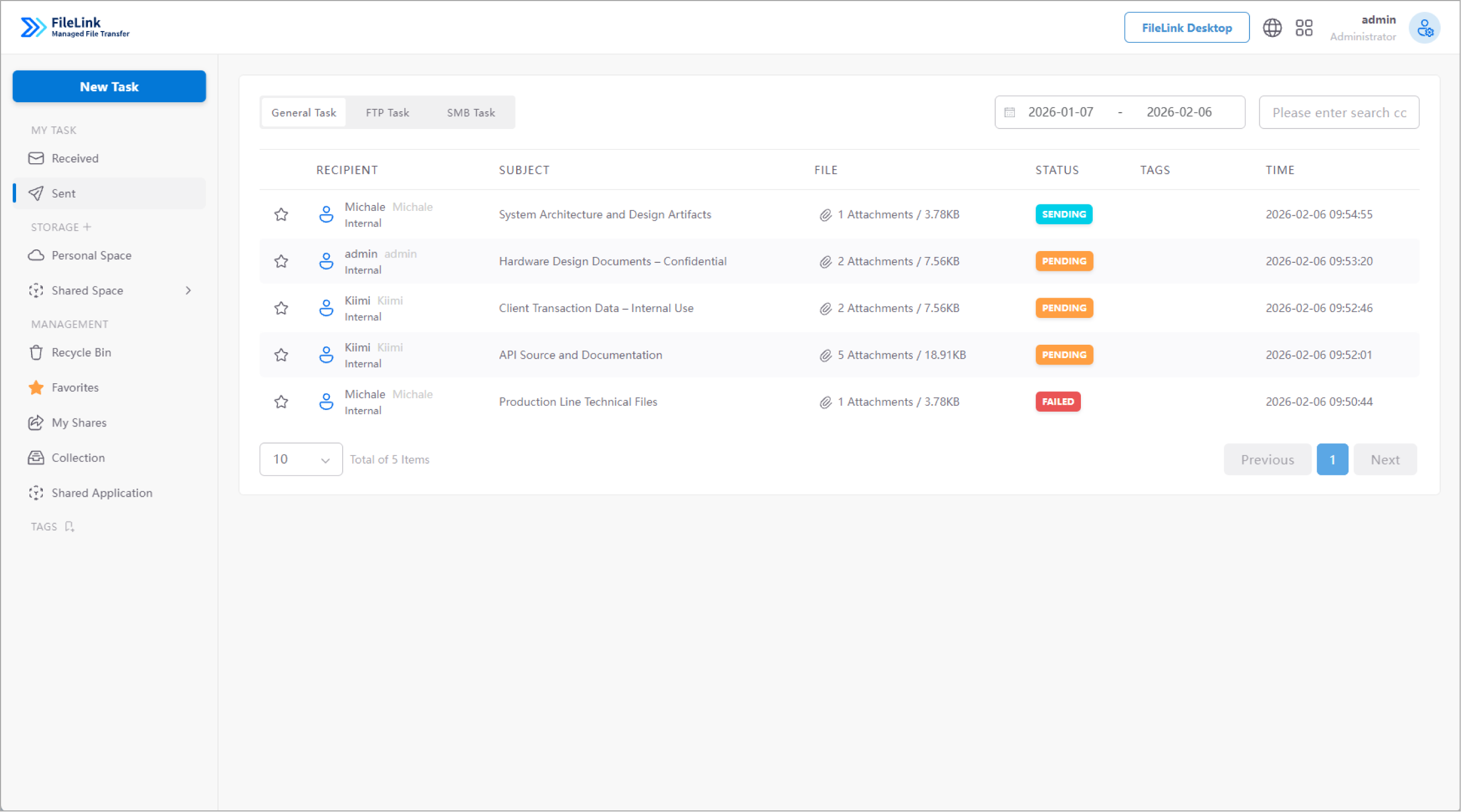
Task: Favorite the Hardware Design Documents task
Action: (x=281, y=261)
